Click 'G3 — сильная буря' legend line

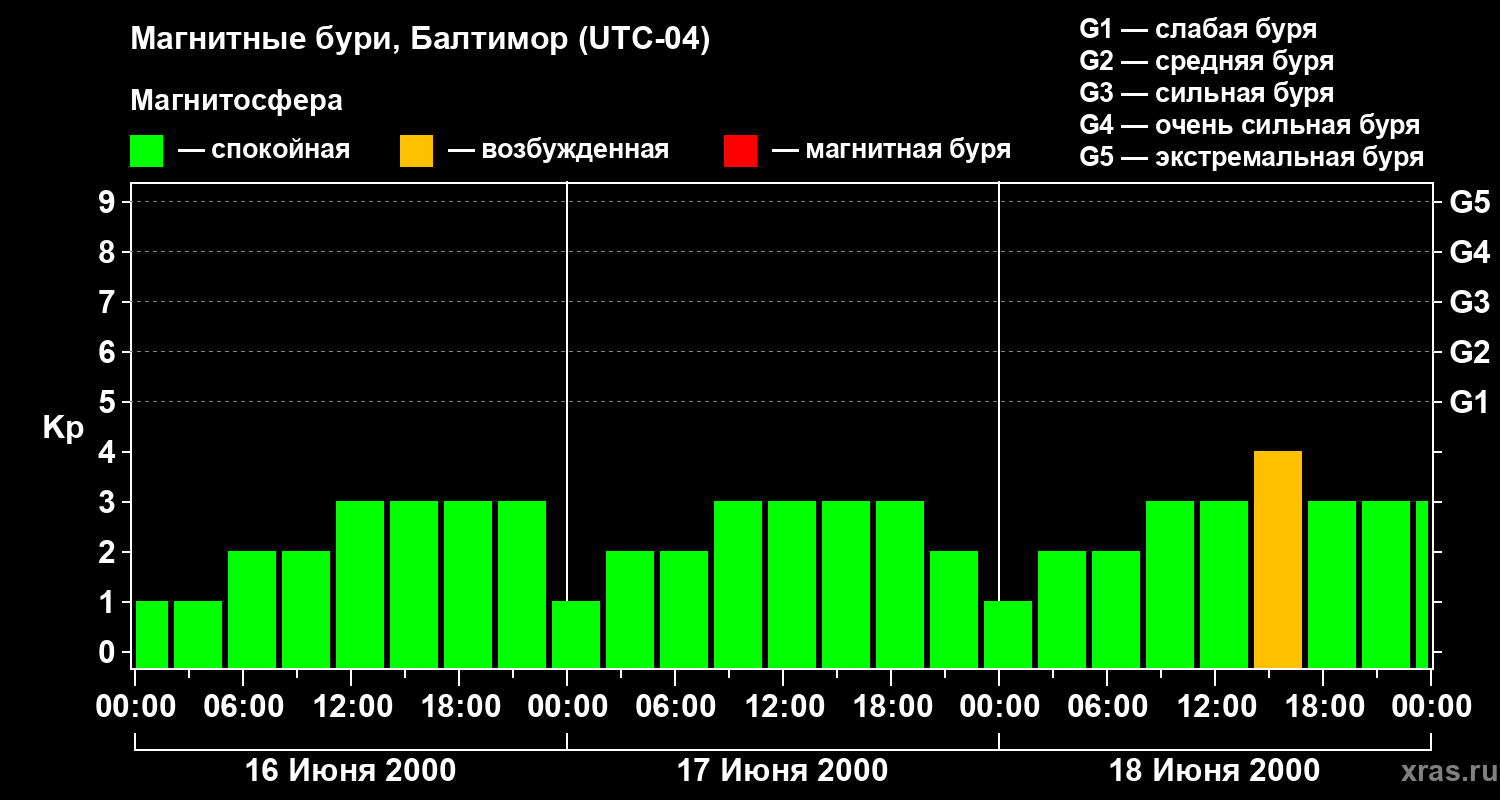[x=1206, y=93]
